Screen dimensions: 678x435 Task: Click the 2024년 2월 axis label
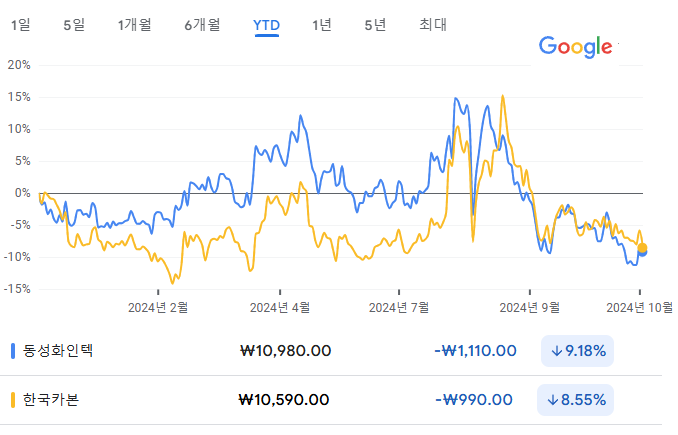point(158,308)
